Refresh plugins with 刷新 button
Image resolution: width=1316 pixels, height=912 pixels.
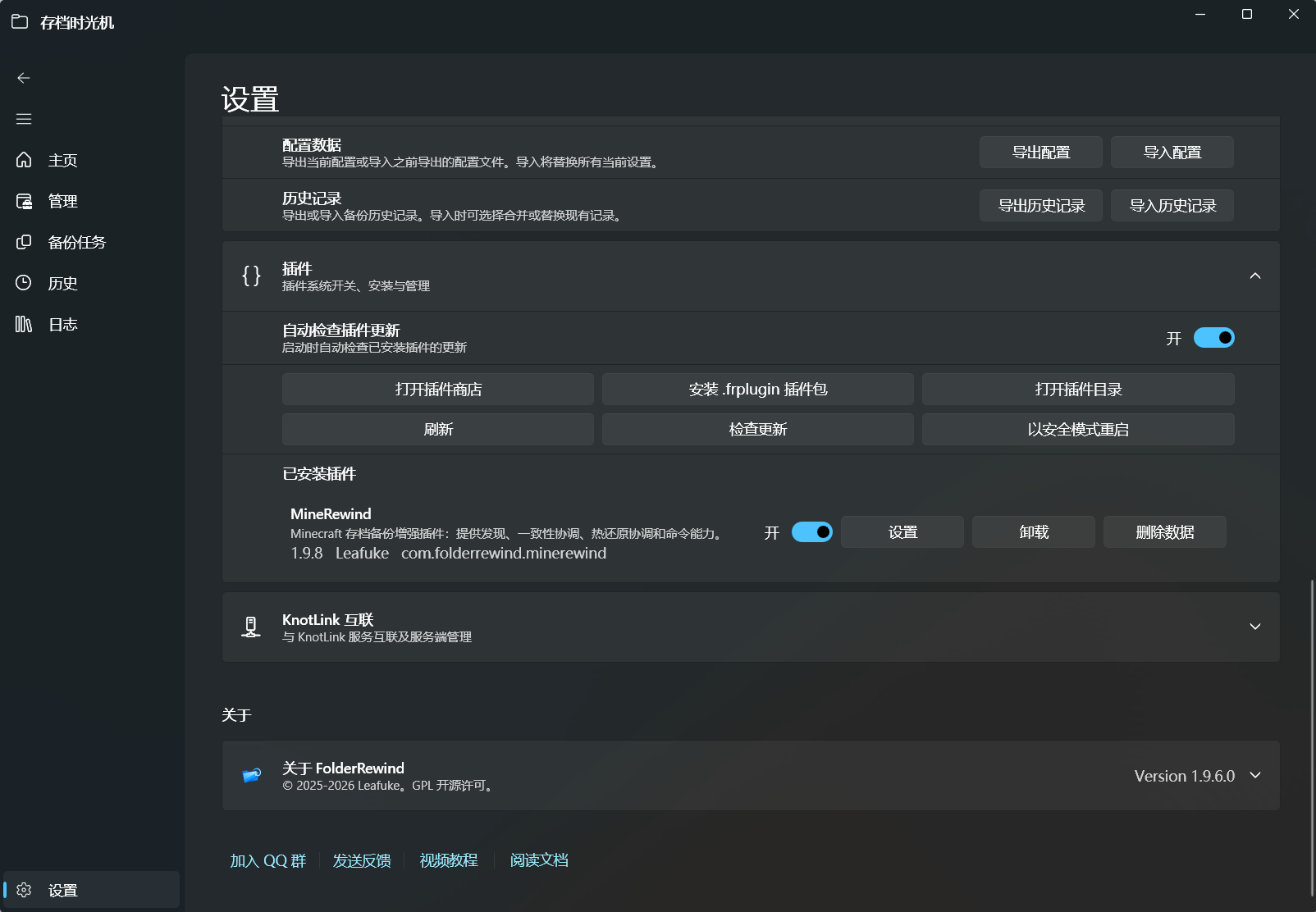pos(438,429)
